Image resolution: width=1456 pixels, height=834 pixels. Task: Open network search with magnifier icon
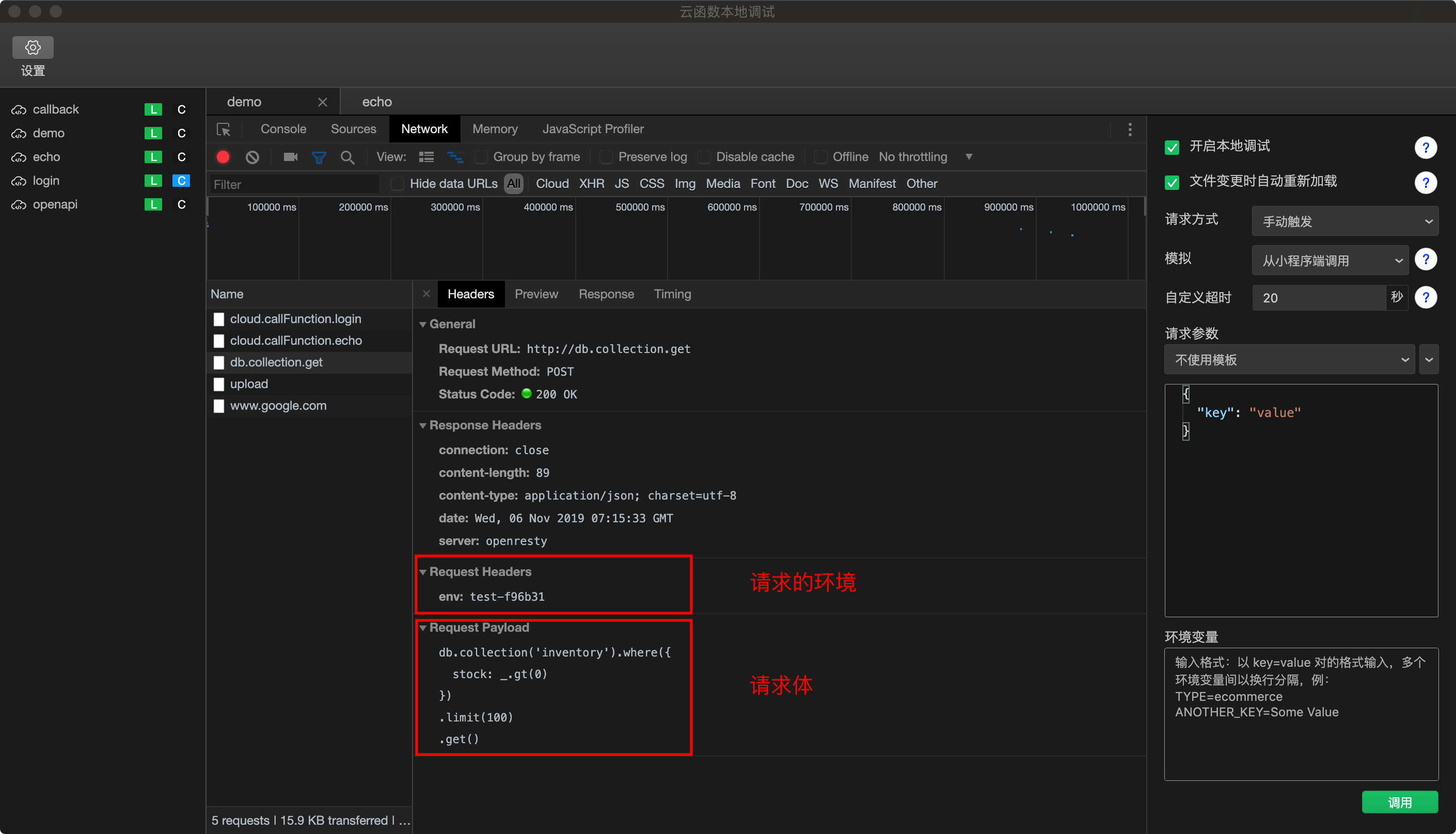tap(347, 157)
